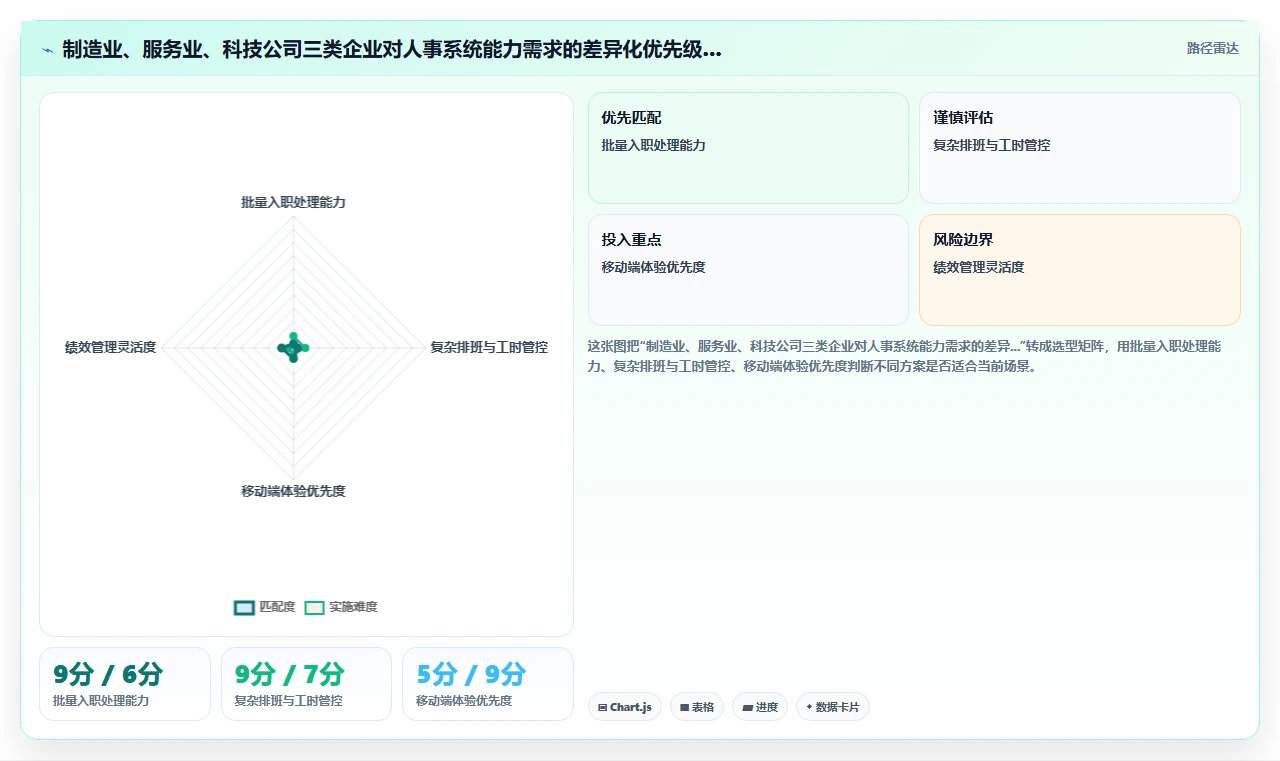This screenshot has width=1280, height=761.
Task: Click the lightning icon beside the title
Action: 47,50
